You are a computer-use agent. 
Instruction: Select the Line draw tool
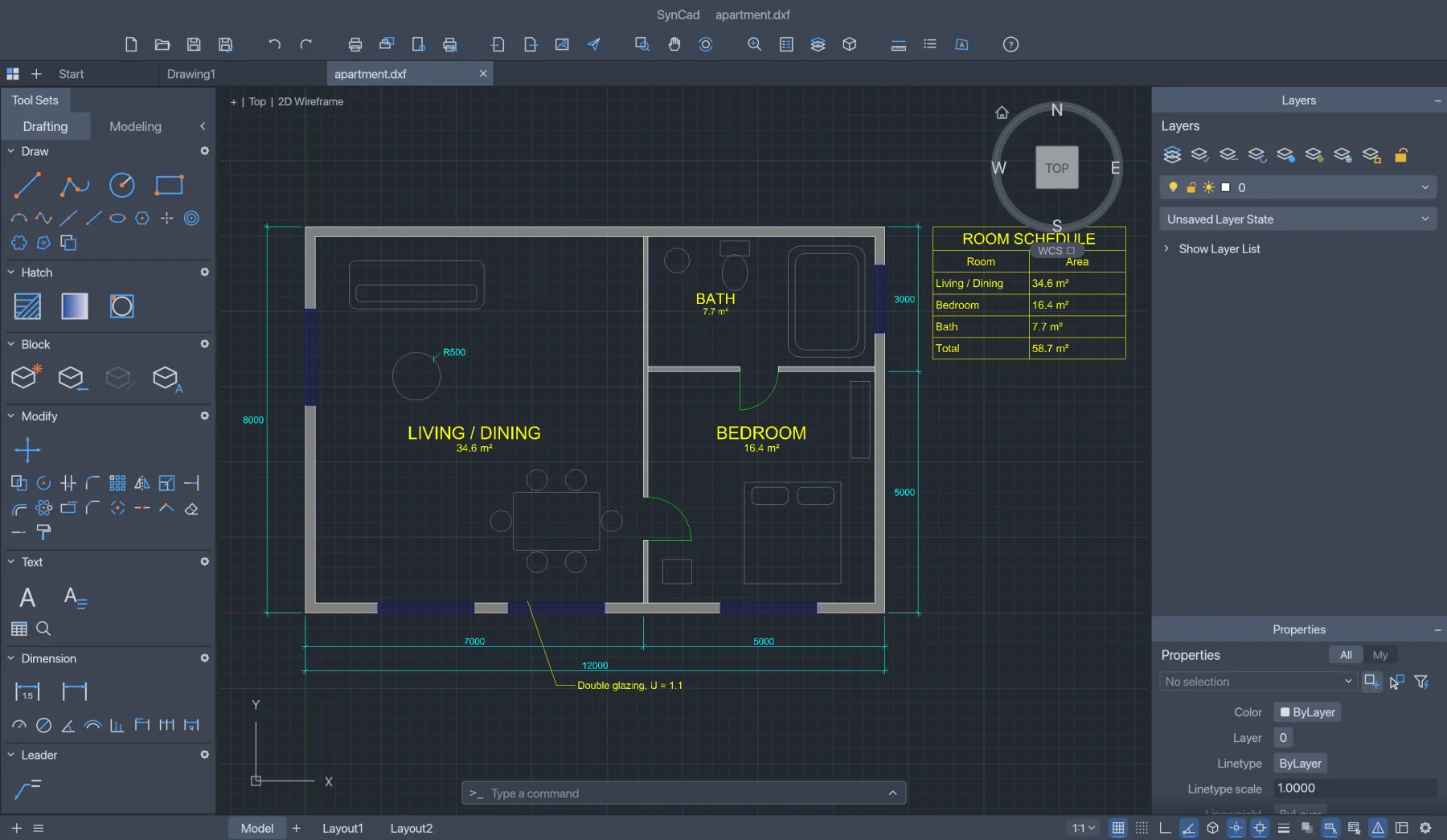(27, 185)
